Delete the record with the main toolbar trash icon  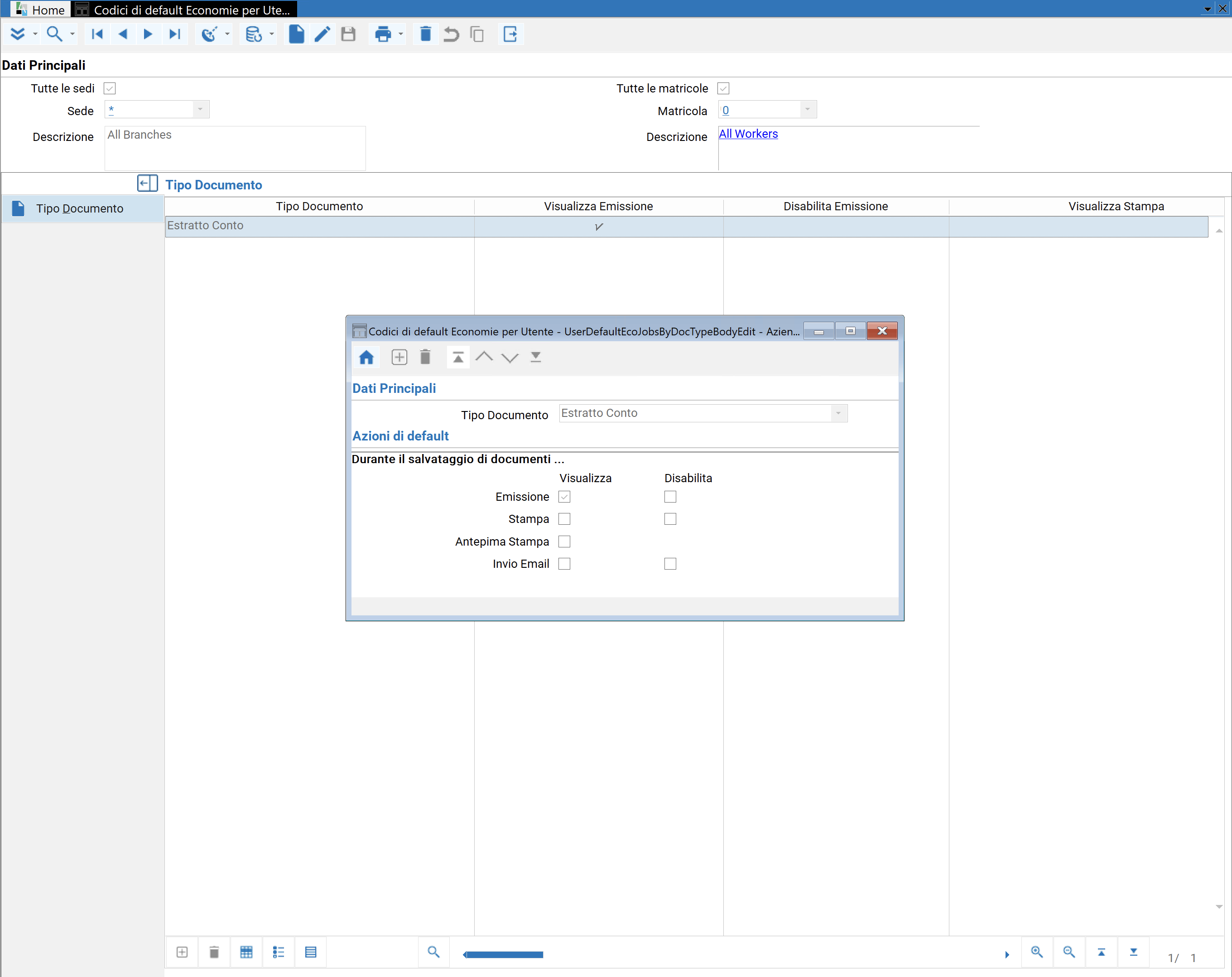(425, 34)
